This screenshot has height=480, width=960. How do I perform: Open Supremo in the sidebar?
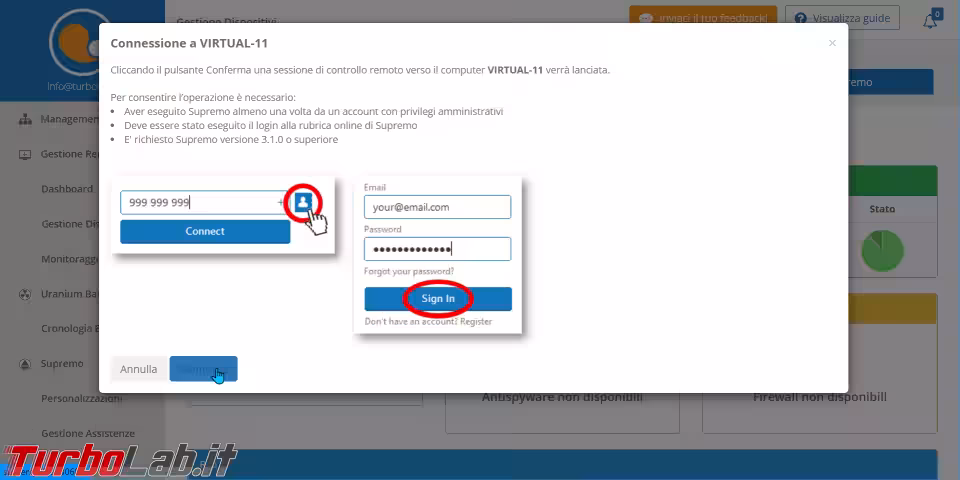click(61, 364)
